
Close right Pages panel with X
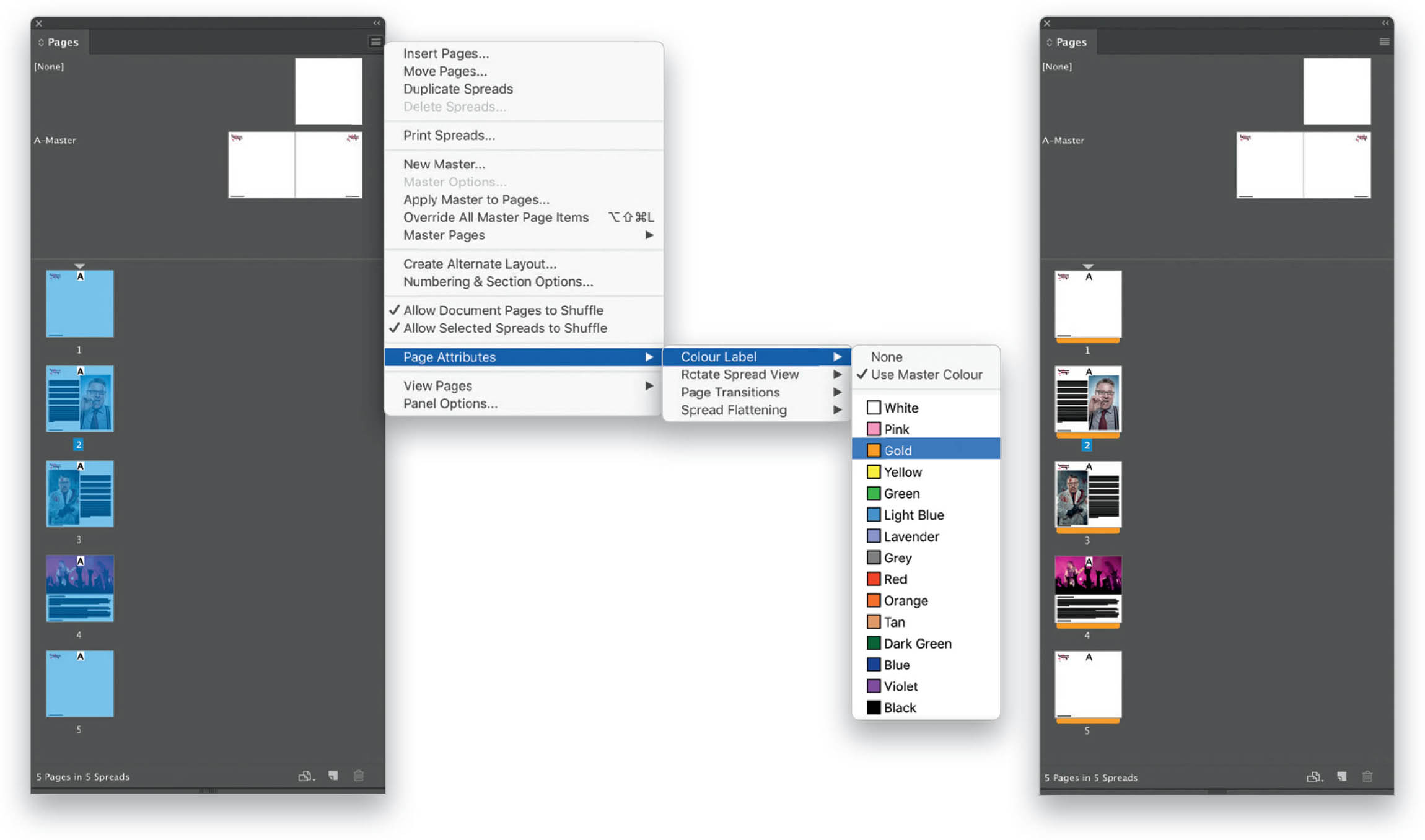(x=1047, y=24)
